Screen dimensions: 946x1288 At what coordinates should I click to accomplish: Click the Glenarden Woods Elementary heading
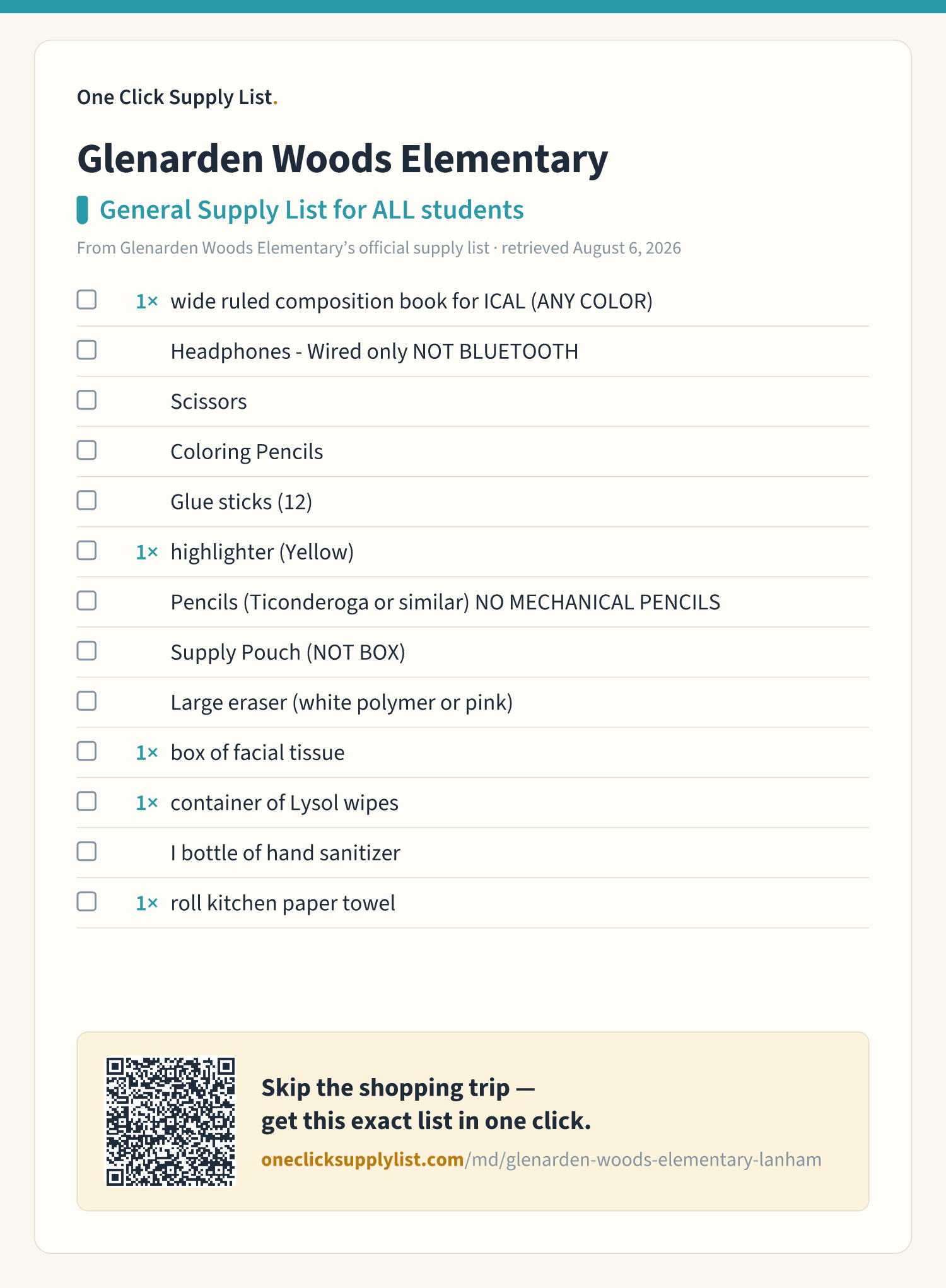(x=342, y=158)
